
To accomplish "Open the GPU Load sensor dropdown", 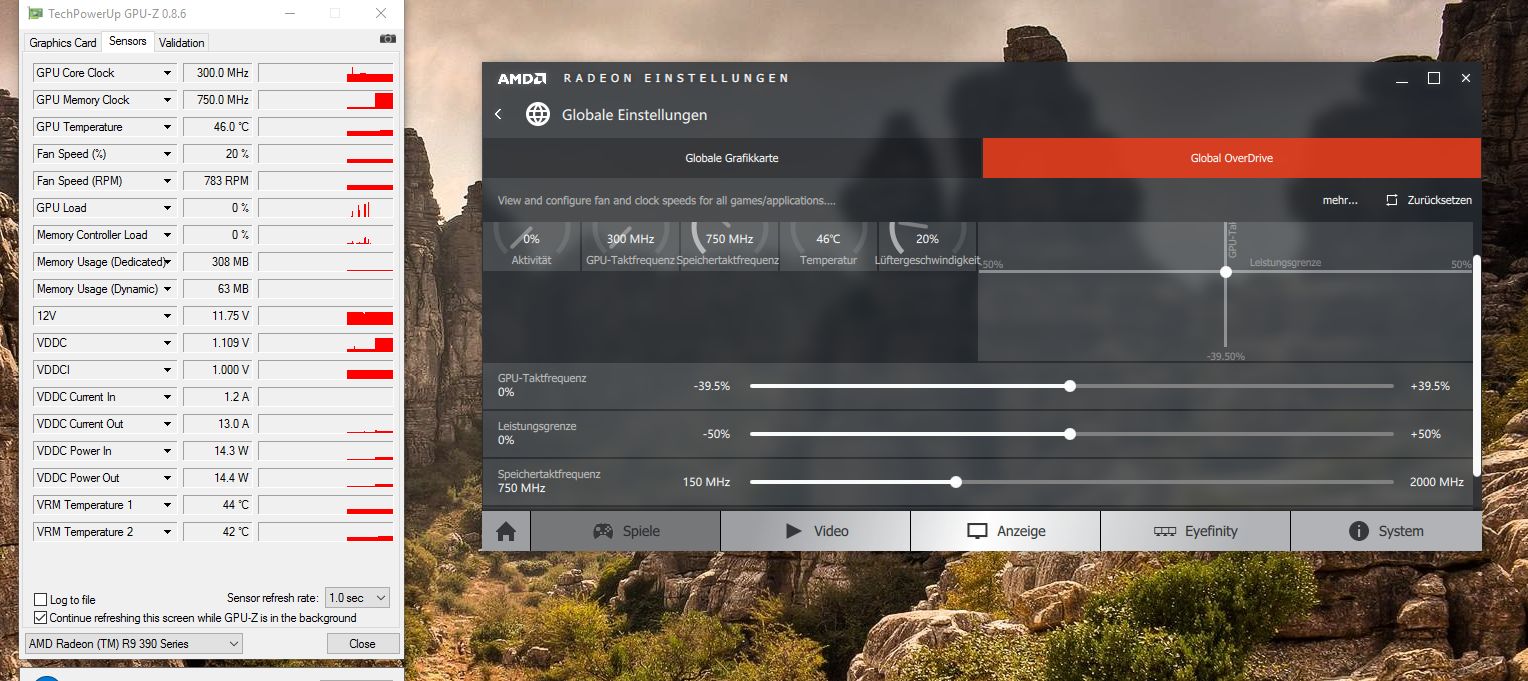I will tap(168, 208).
